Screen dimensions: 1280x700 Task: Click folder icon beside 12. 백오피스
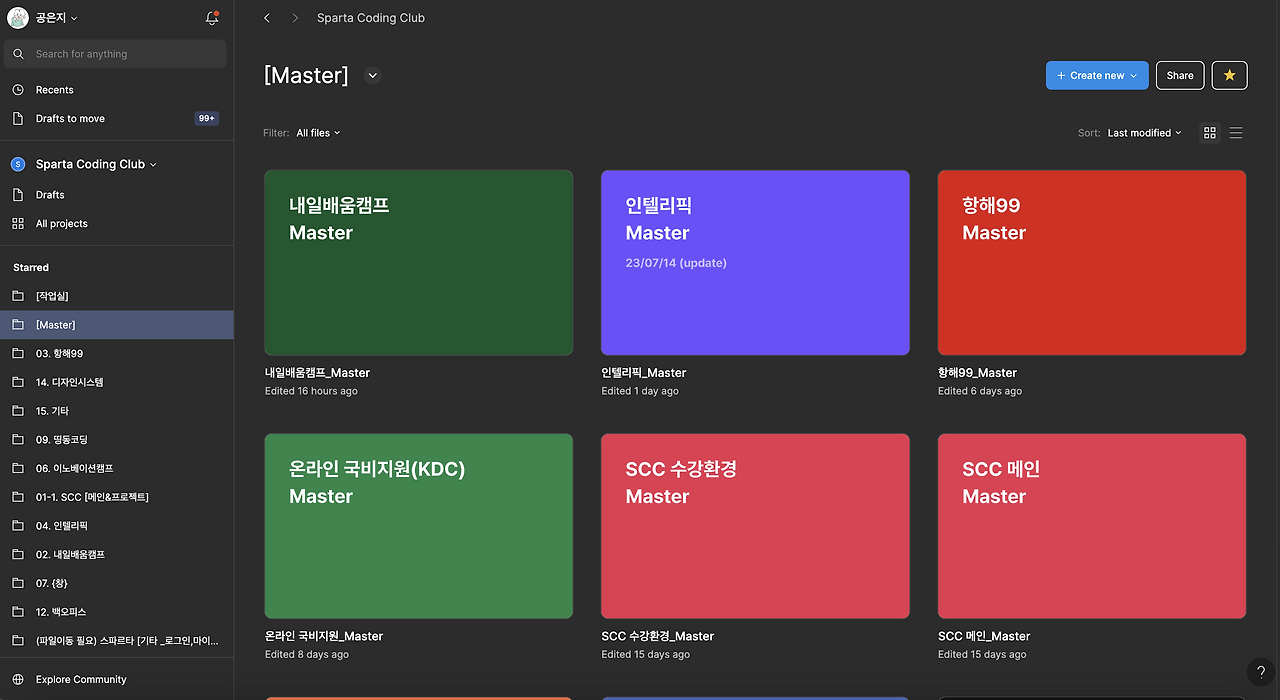pyautogui.click(x=18, y=612)
